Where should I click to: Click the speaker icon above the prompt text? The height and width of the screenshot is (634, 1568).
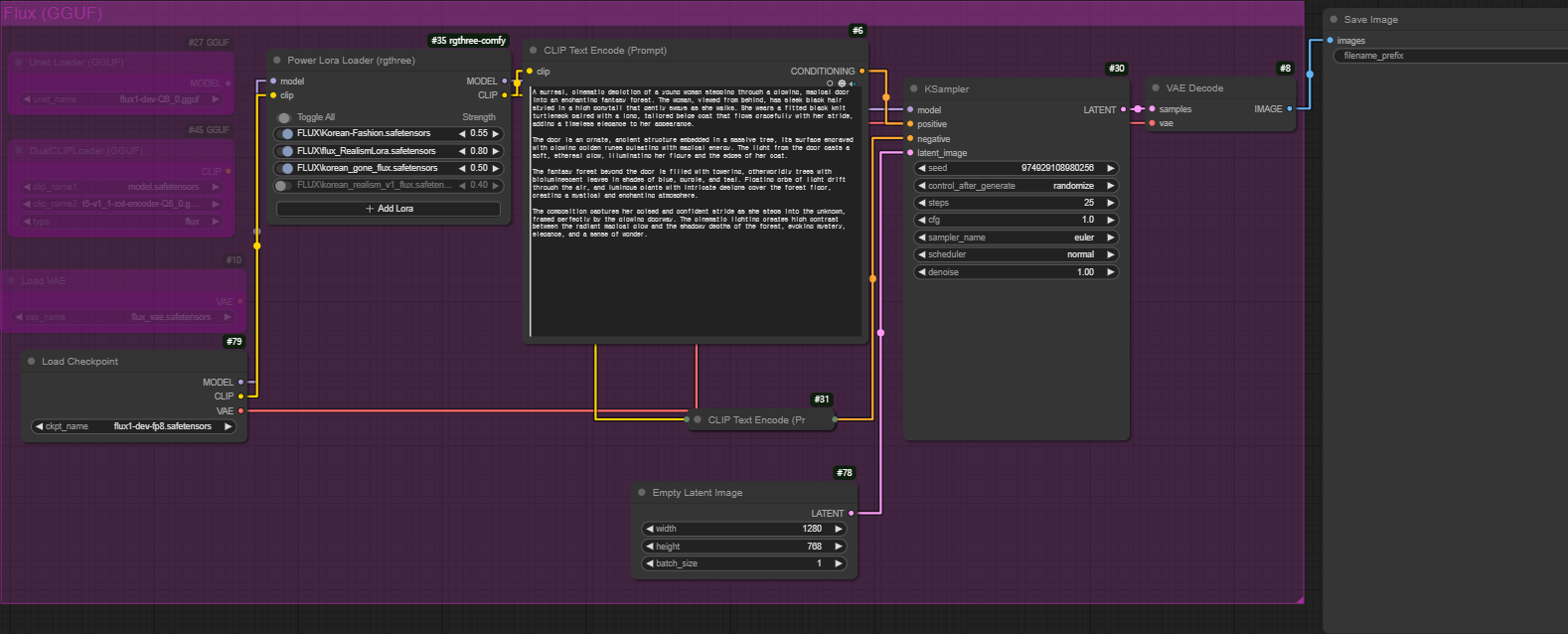click(853, 83)
